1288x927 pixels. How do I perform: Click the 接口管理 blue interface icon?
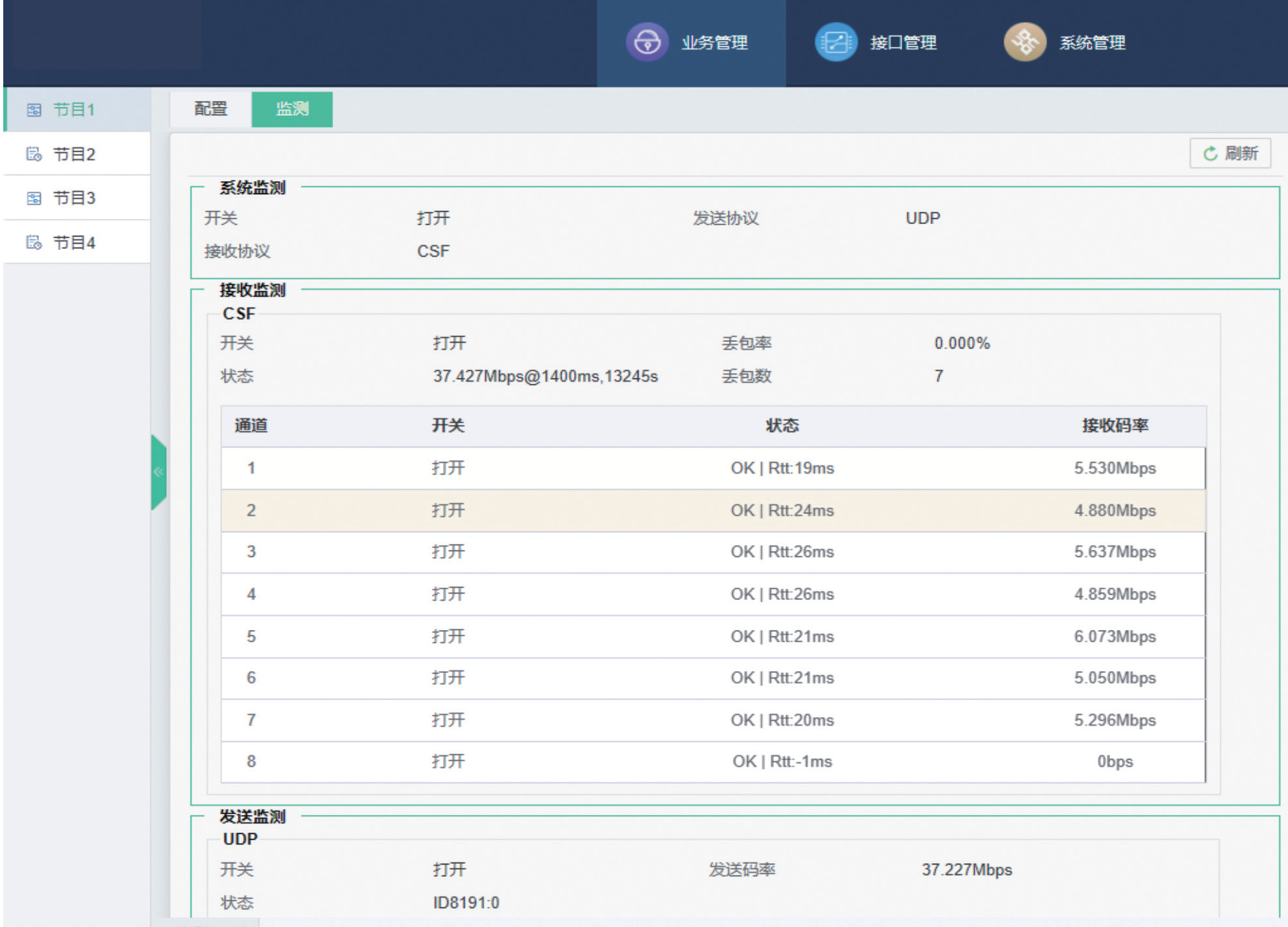click(835, 42)
